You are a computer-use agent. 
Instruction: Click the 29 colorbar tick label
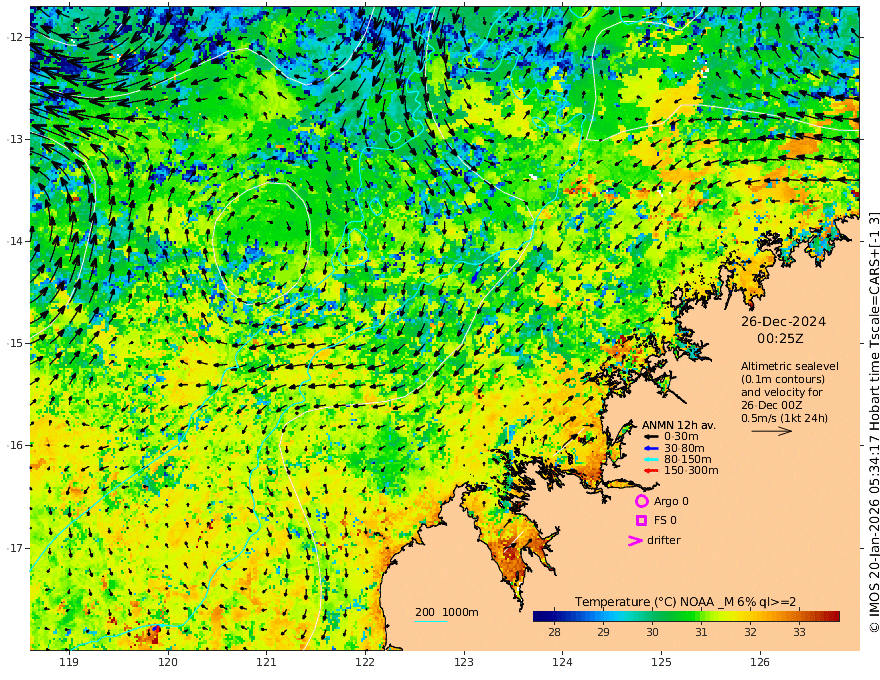coord(603,632)
